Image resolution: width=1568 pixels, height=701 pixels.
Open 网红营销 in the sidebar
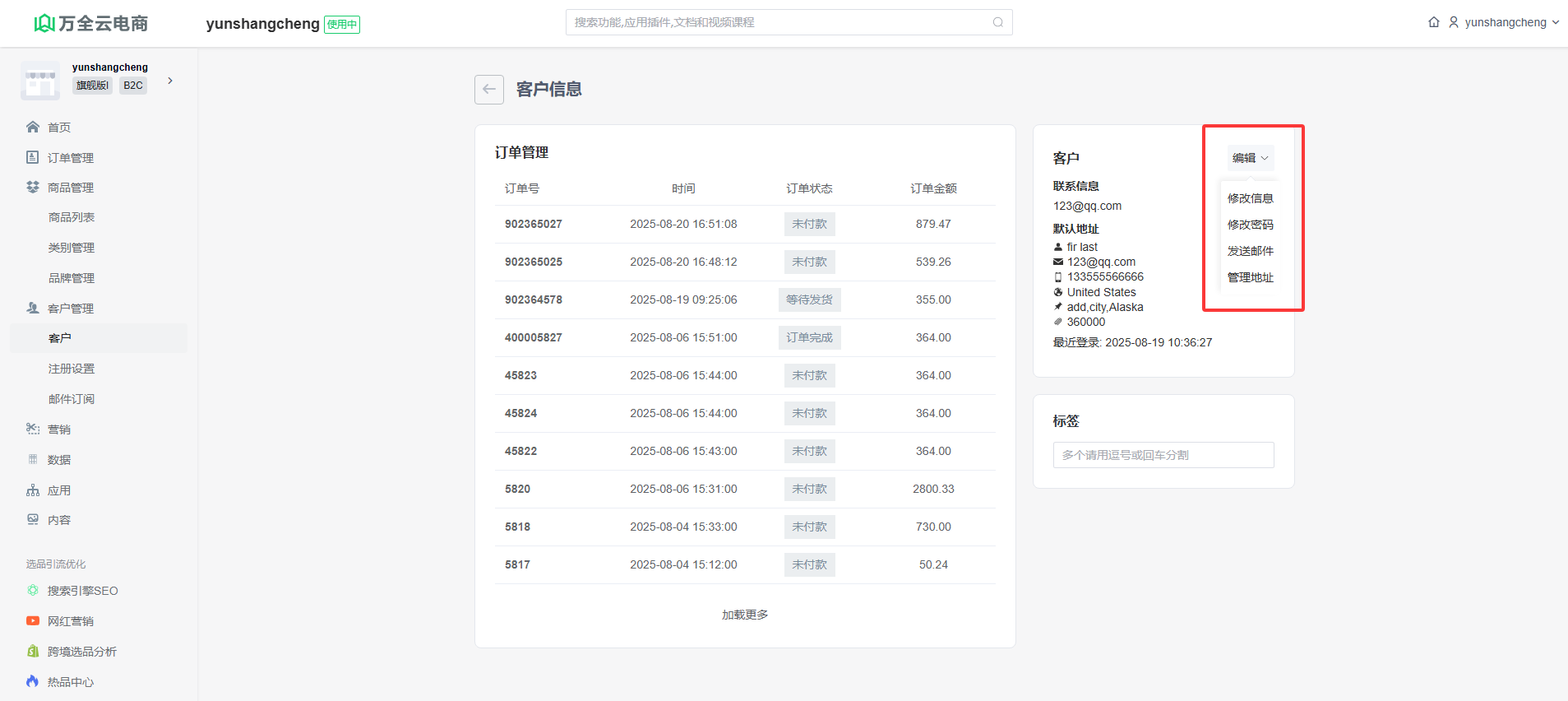[70, 621]
